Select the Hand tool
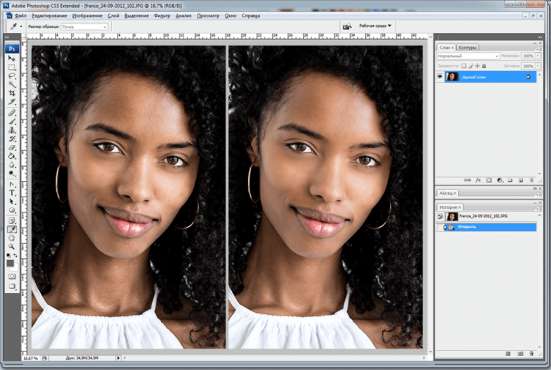The width and height of the screenshot is (551, 370). (x=12, y=238)
